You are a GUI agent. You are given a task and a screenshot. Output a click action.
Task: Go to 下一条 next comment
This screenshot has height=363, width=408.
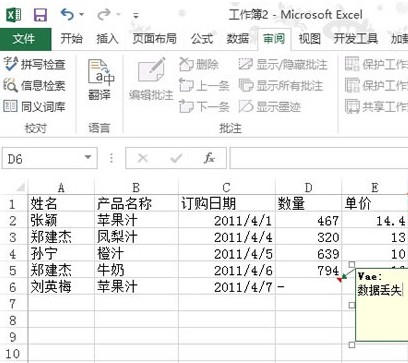204,107
